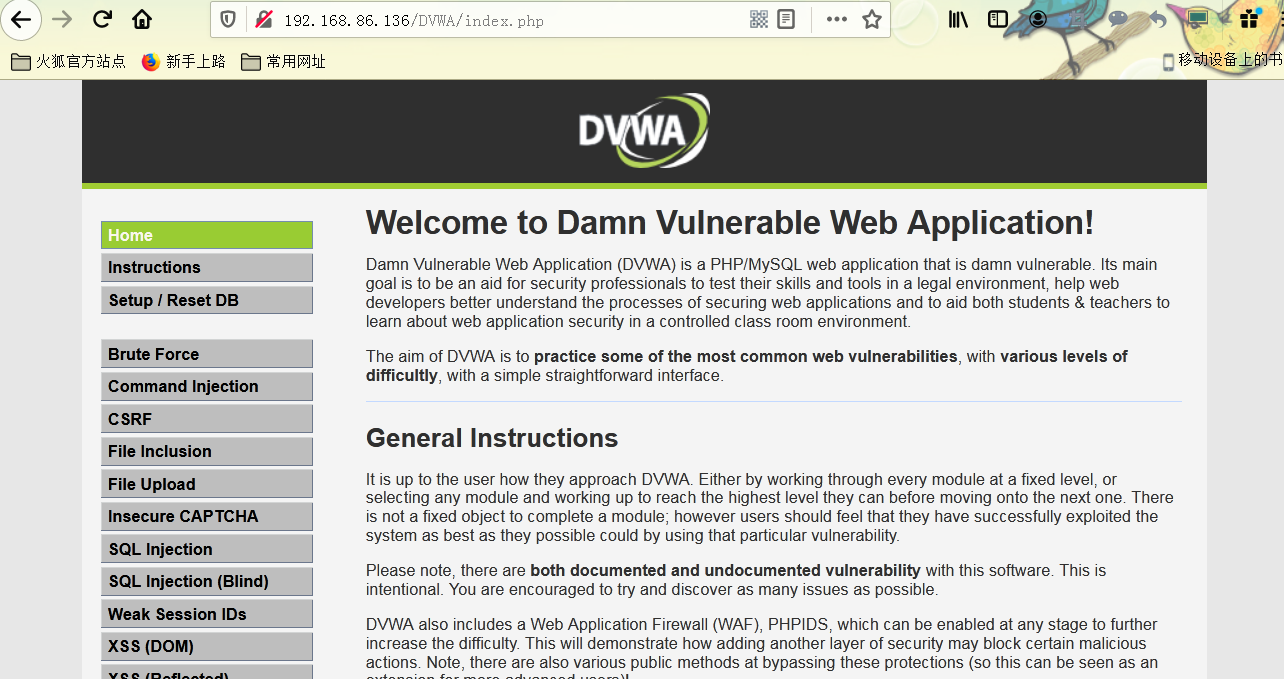Screen dimensions: 1284x679
Task: Open the Instructions menu item
Action: point(207,267)
